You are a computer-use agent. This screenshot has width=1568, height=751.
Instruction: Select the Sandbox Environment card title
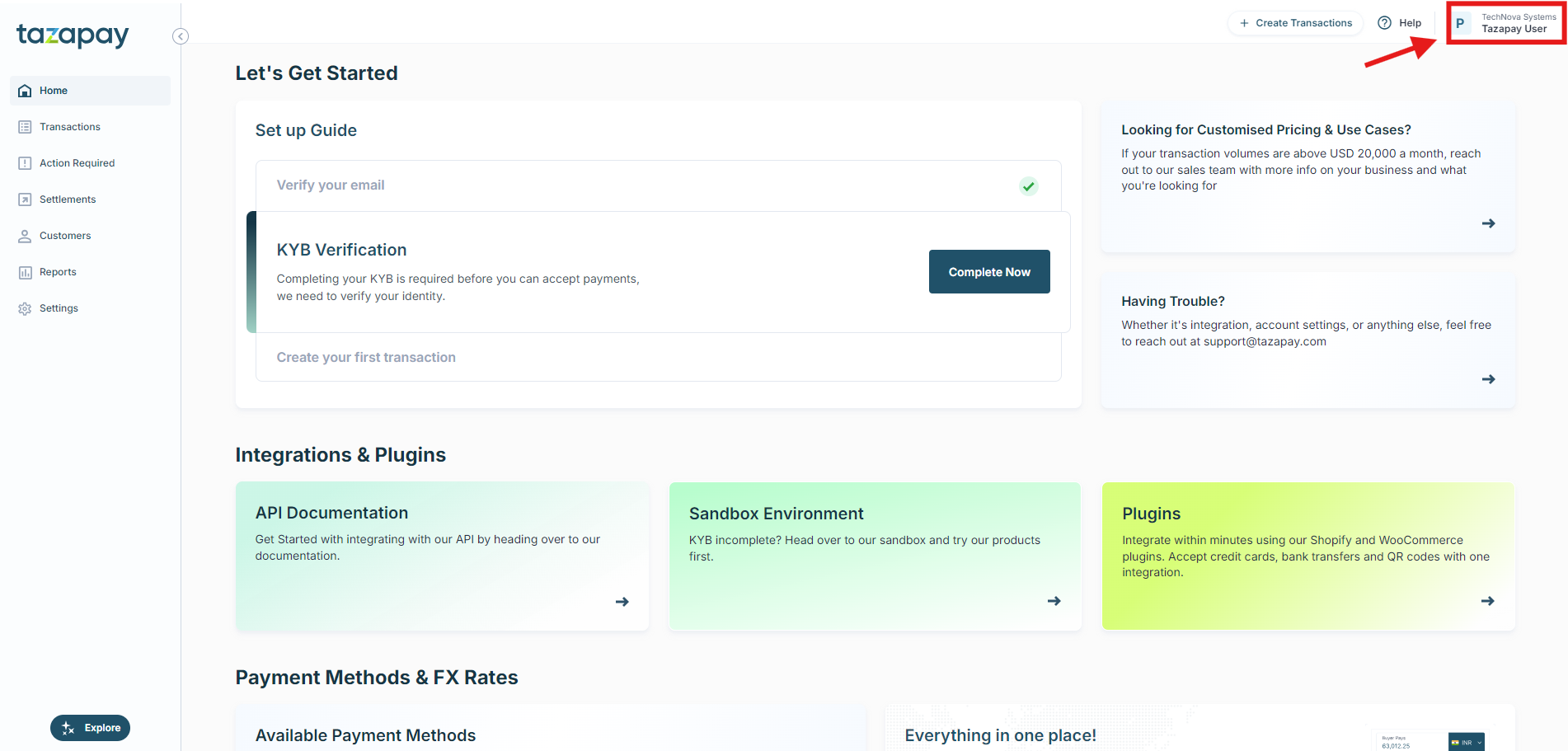click(x=776, y=514)
